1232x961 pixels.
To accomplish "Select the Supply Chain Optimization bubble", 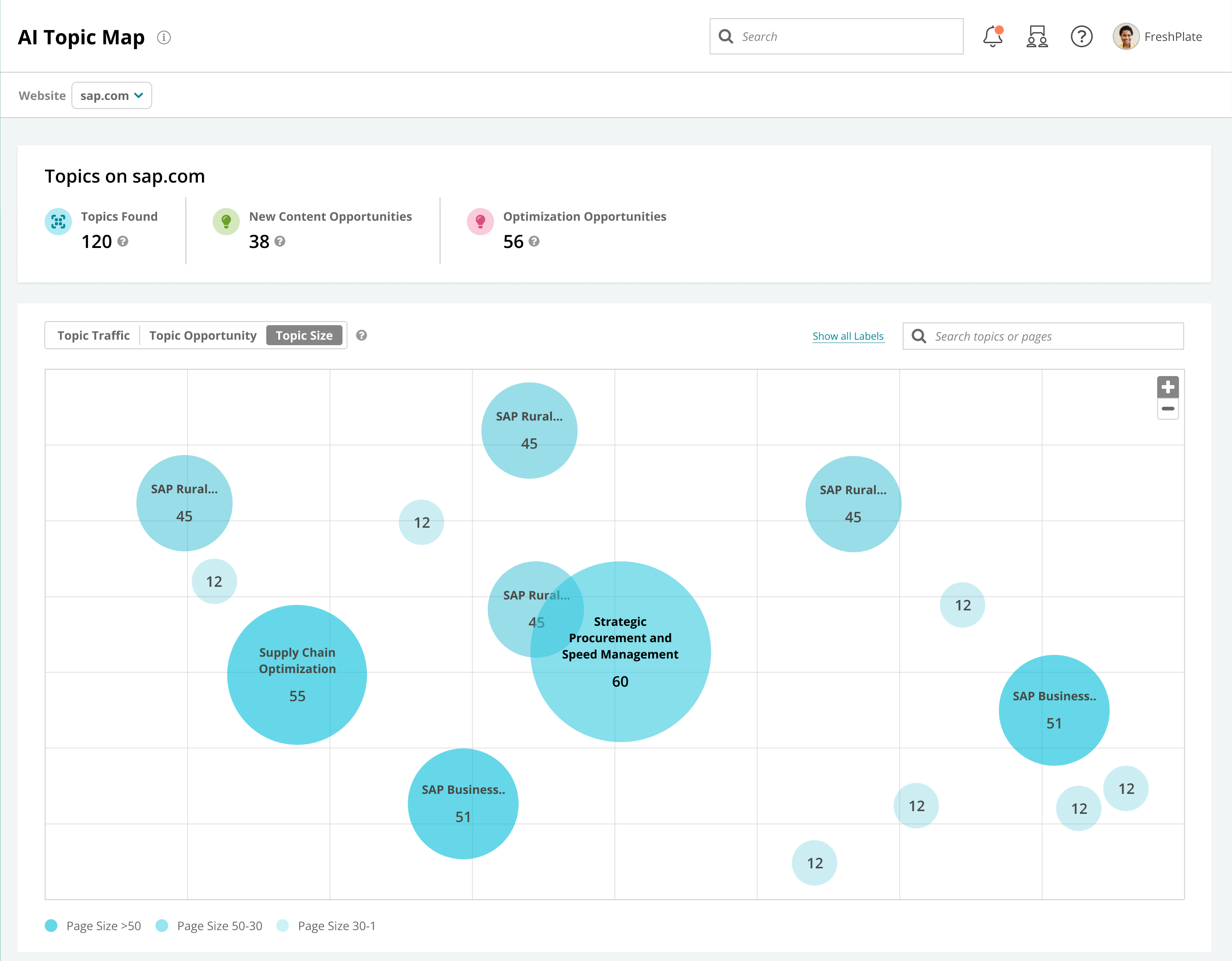I will 297,675.
